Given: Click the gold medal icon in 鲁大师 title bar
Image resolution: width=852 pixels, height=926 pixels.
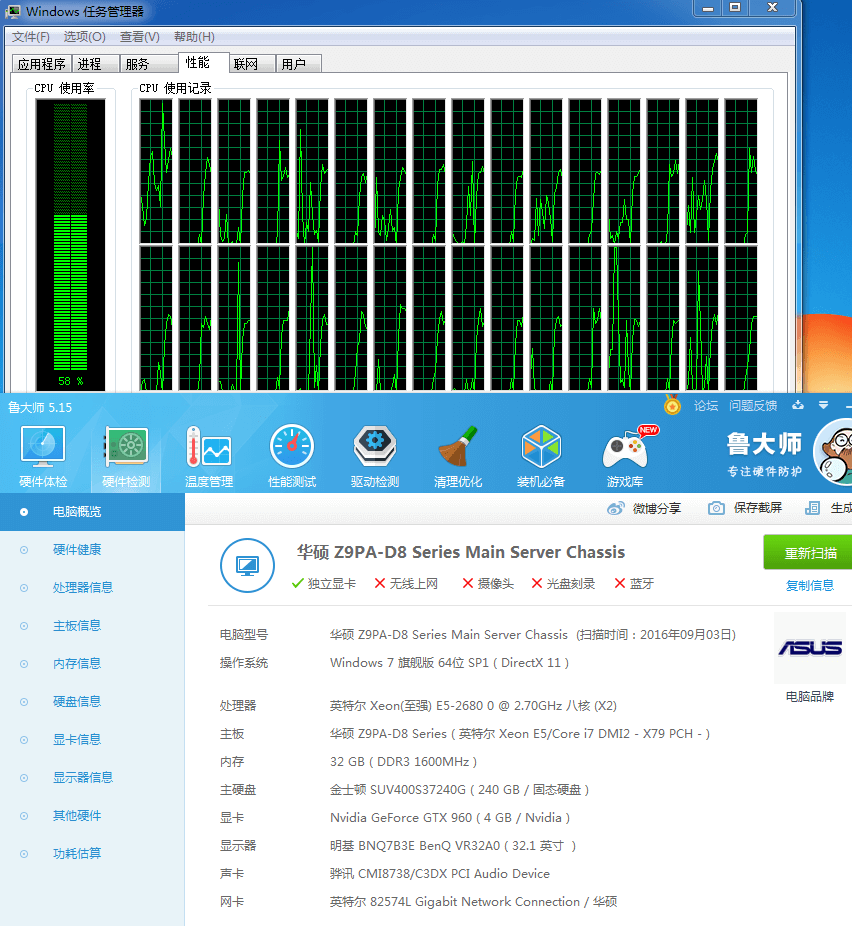Looking at the screenshot, I should click(672, 405).
